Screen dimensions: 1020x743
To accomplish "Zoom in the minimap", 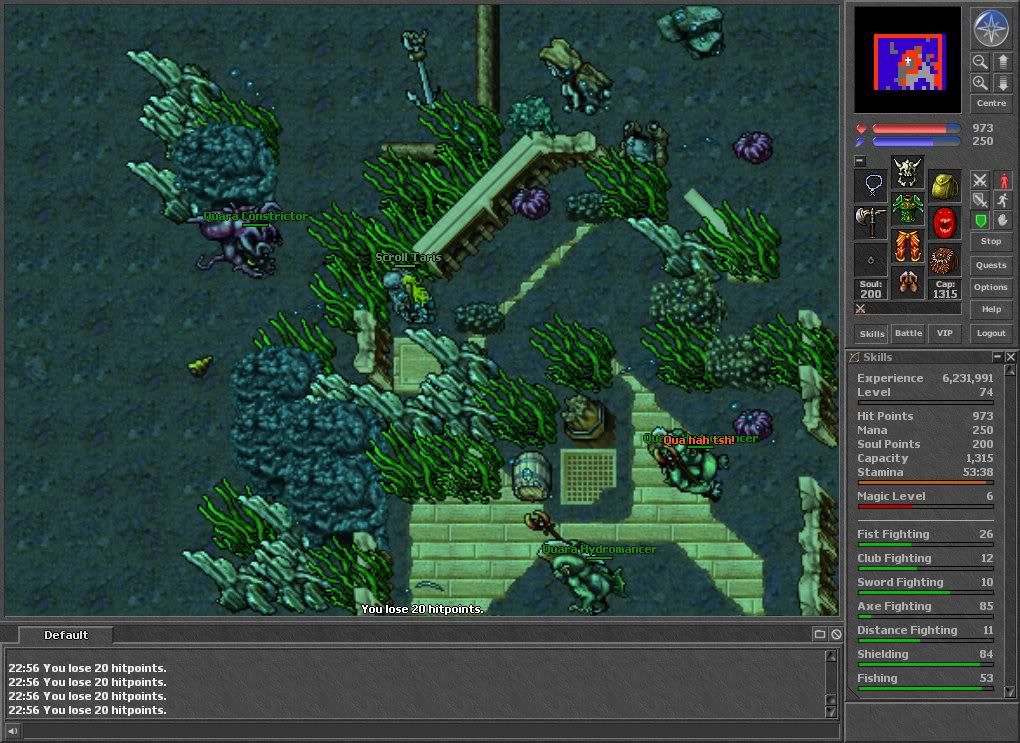I will 980,83.
